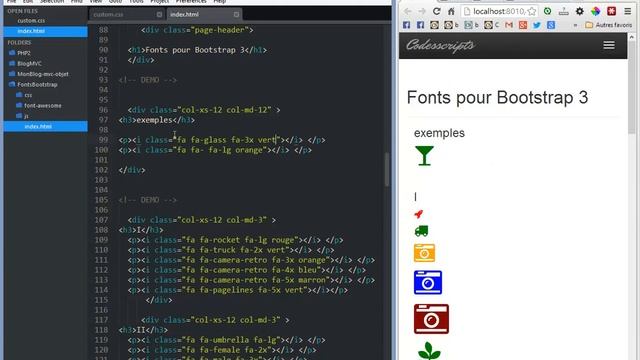Viewport: 640px width, 360px height.
Task: Click the 'Fonts pour Bootstrap 3' heading
Action: (497, 98)
